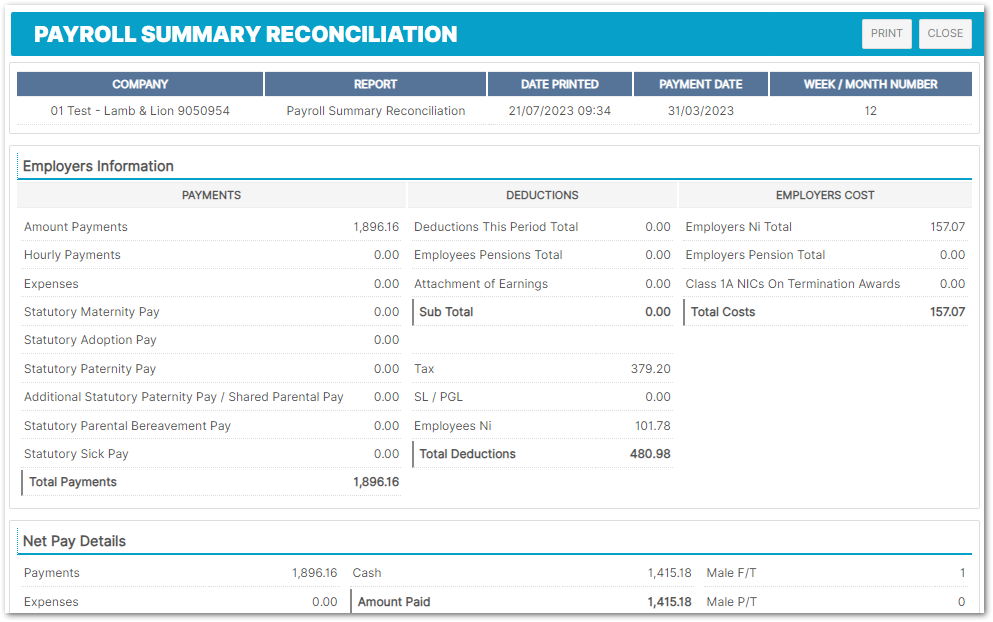Click the REPORT column header
The image size is (993, 622).
coord(375,84)
